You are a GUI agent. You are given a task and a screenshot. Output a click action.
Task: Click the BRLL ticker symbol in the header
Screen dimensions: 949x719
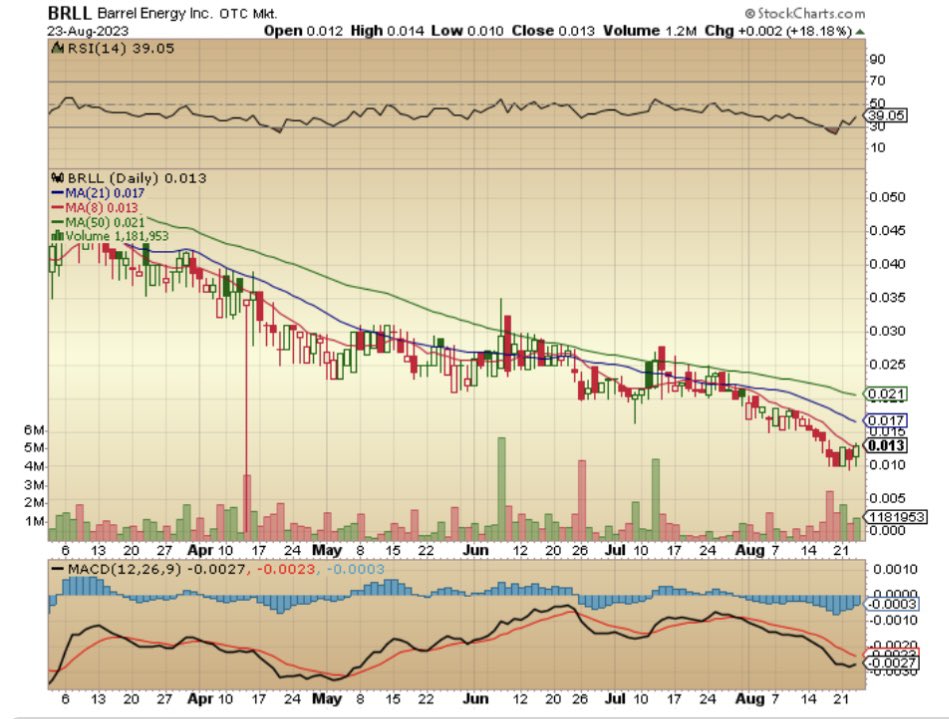pyautogui.click(x=70, y=13)
